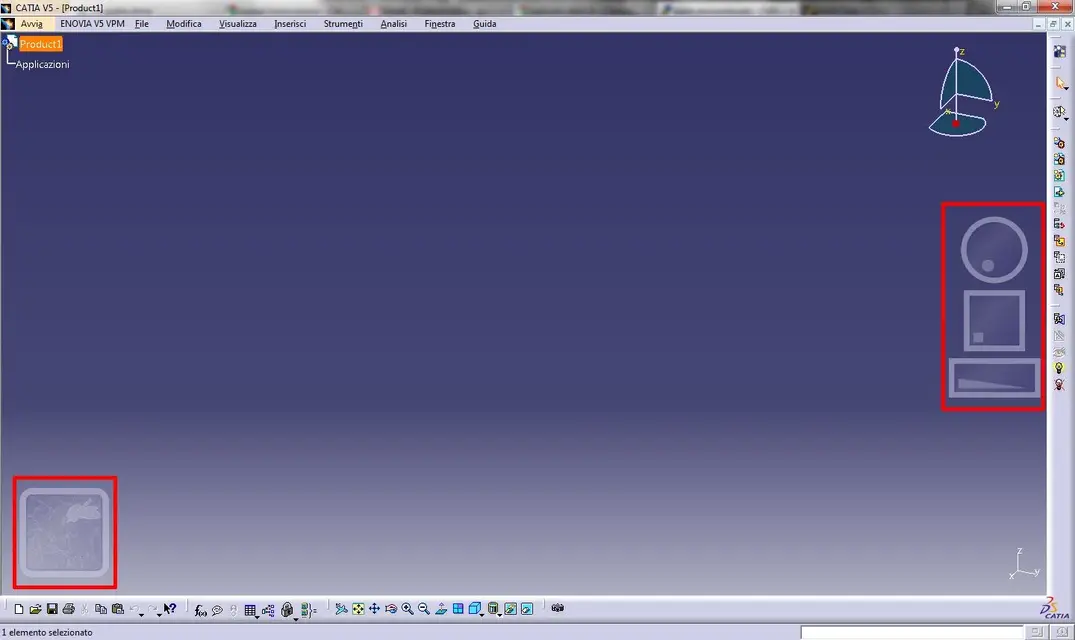Click the CATIA logo icon
The width and height of the screenshot is (1075, 640).
(1054, 608)
